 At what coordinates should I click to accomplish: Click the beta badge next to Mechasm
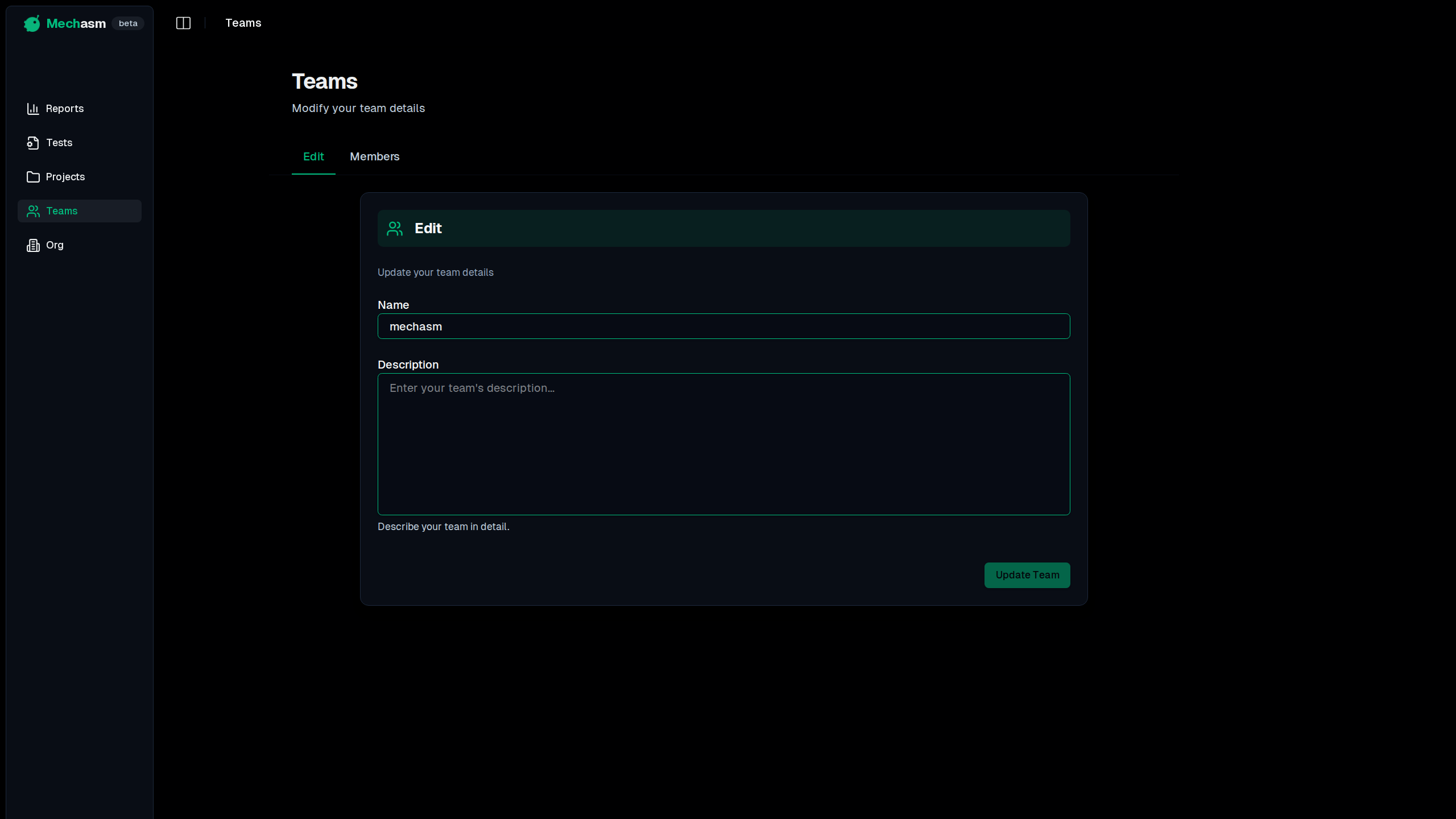(x=127, y=23)
